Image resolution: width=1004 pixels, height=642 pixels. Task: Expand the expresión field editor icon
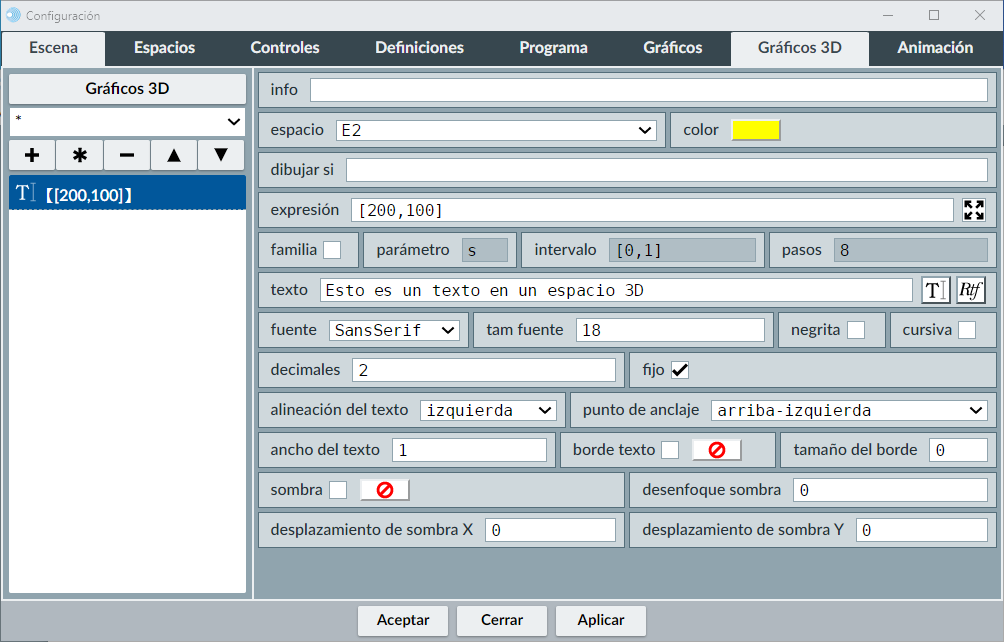pyautogui.click(x=973, y=210)
